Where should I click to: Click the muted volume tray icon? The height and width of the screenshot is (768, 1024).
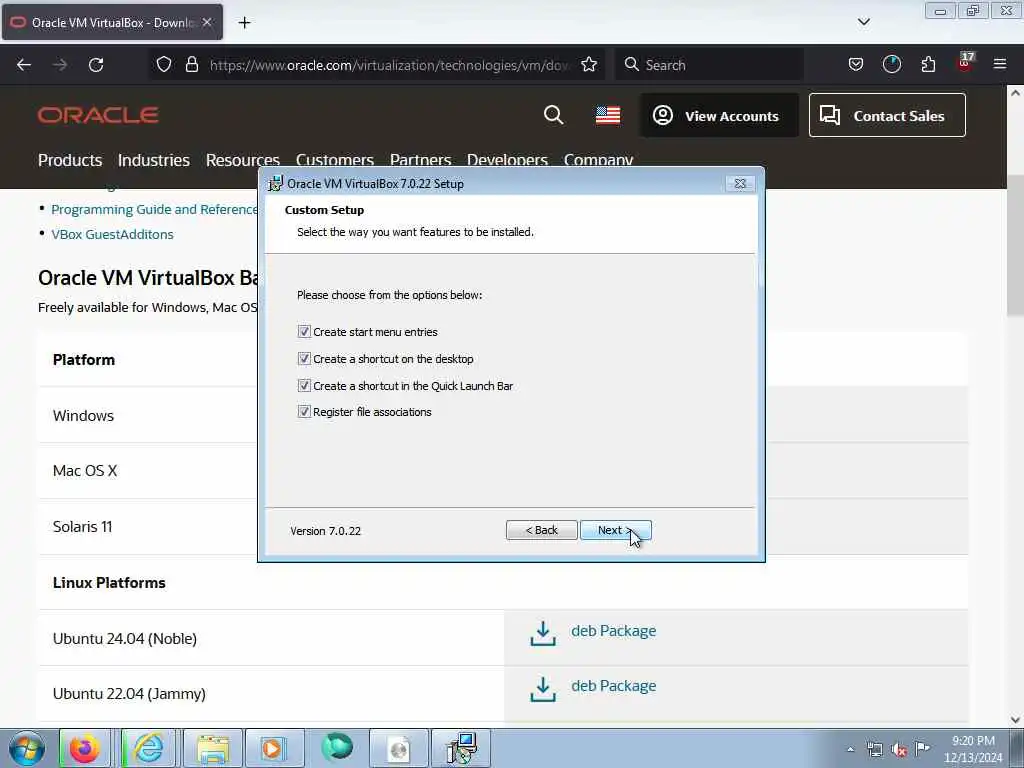899,749
